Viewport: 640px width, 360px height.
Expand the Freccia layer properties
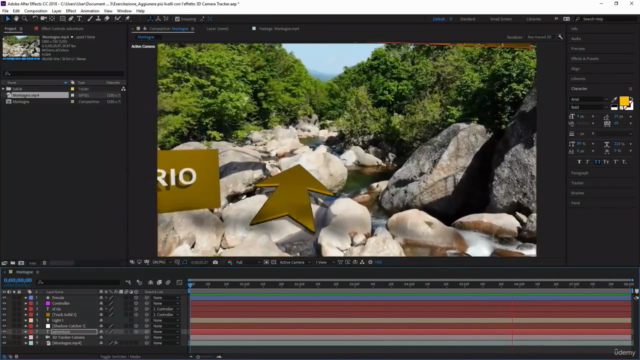tap(25, 298)
